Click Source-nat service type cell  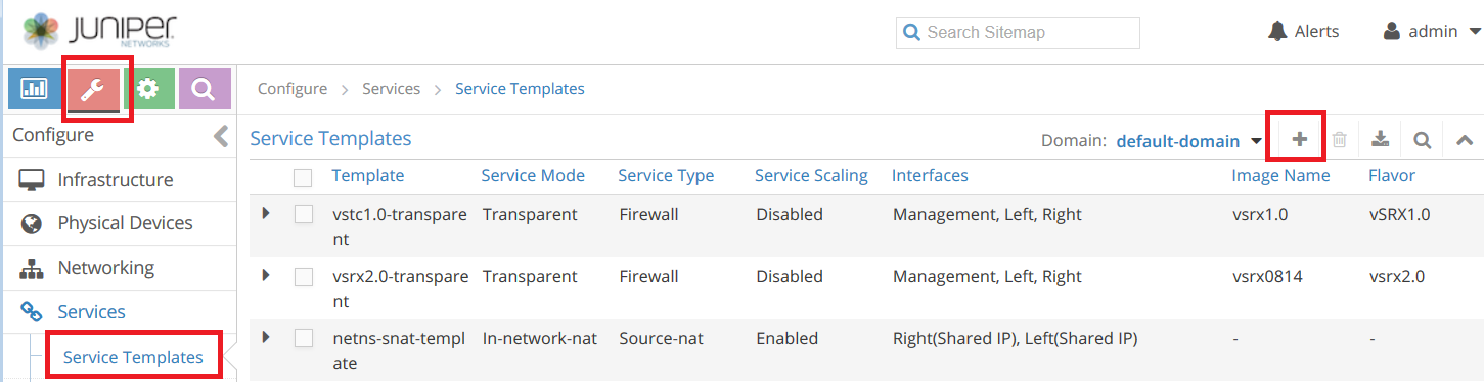[661, 339]
